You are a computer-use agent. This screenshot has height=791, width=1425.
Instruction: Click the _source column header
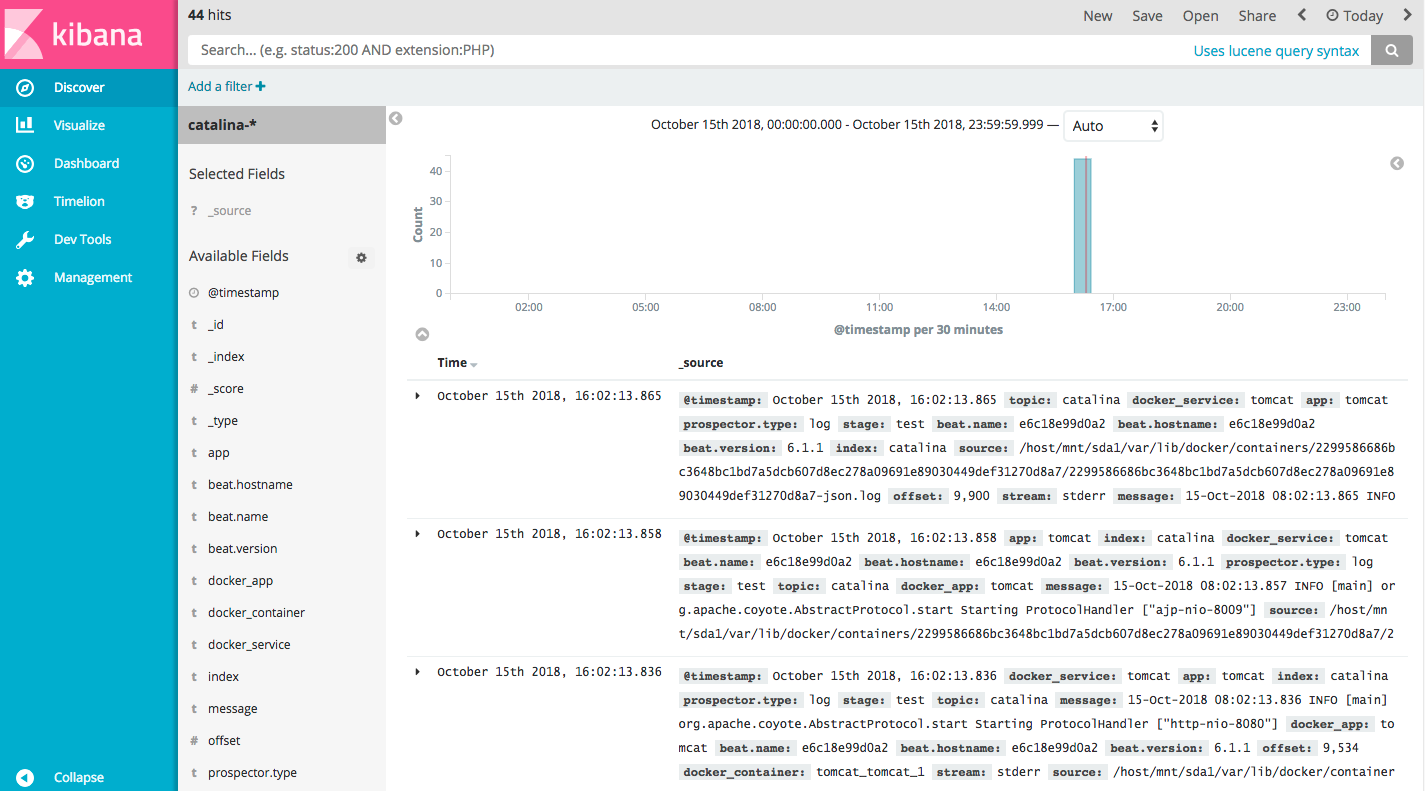point(700,363)
